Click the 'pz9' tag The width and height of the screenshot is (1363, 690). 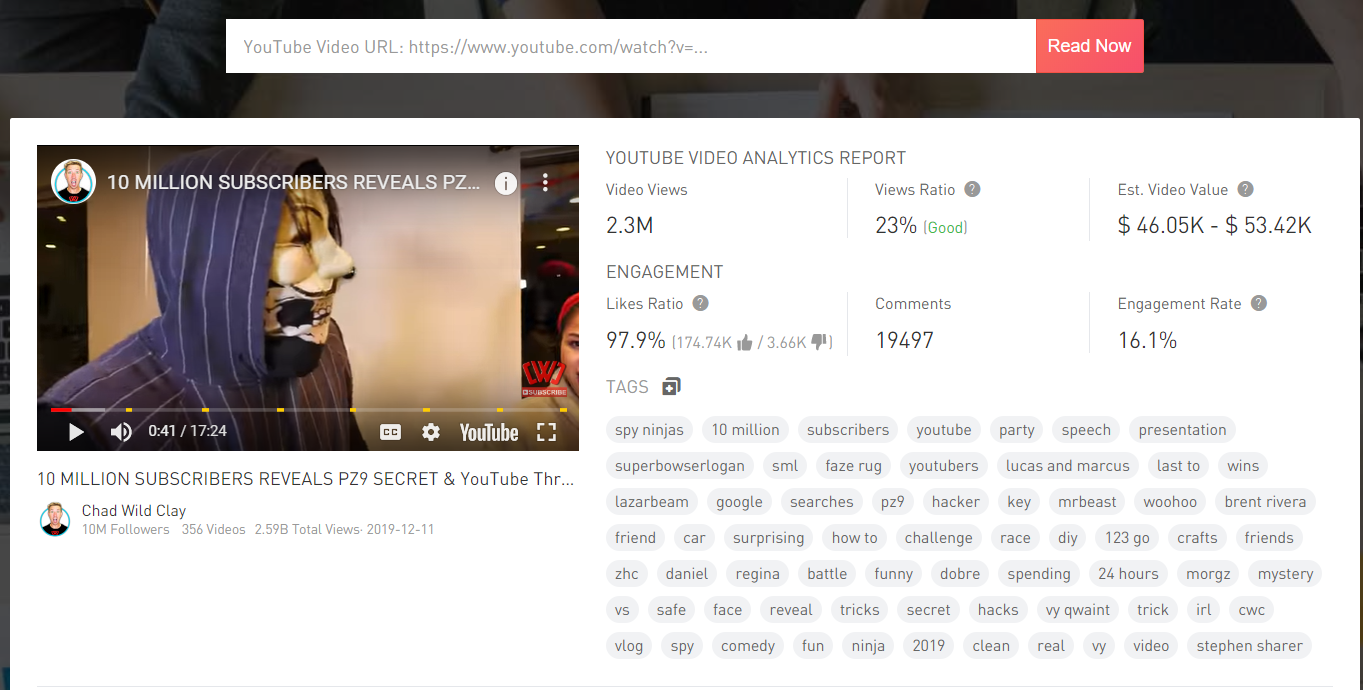(893, 502)
